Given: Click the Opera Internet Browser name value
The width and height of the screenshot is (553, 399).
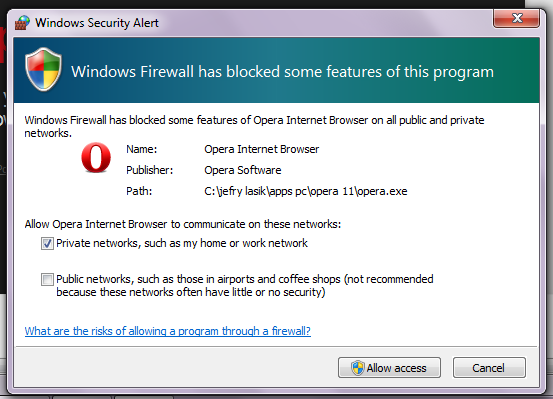Looking at the screenshot, I should (x=261, y=149).
